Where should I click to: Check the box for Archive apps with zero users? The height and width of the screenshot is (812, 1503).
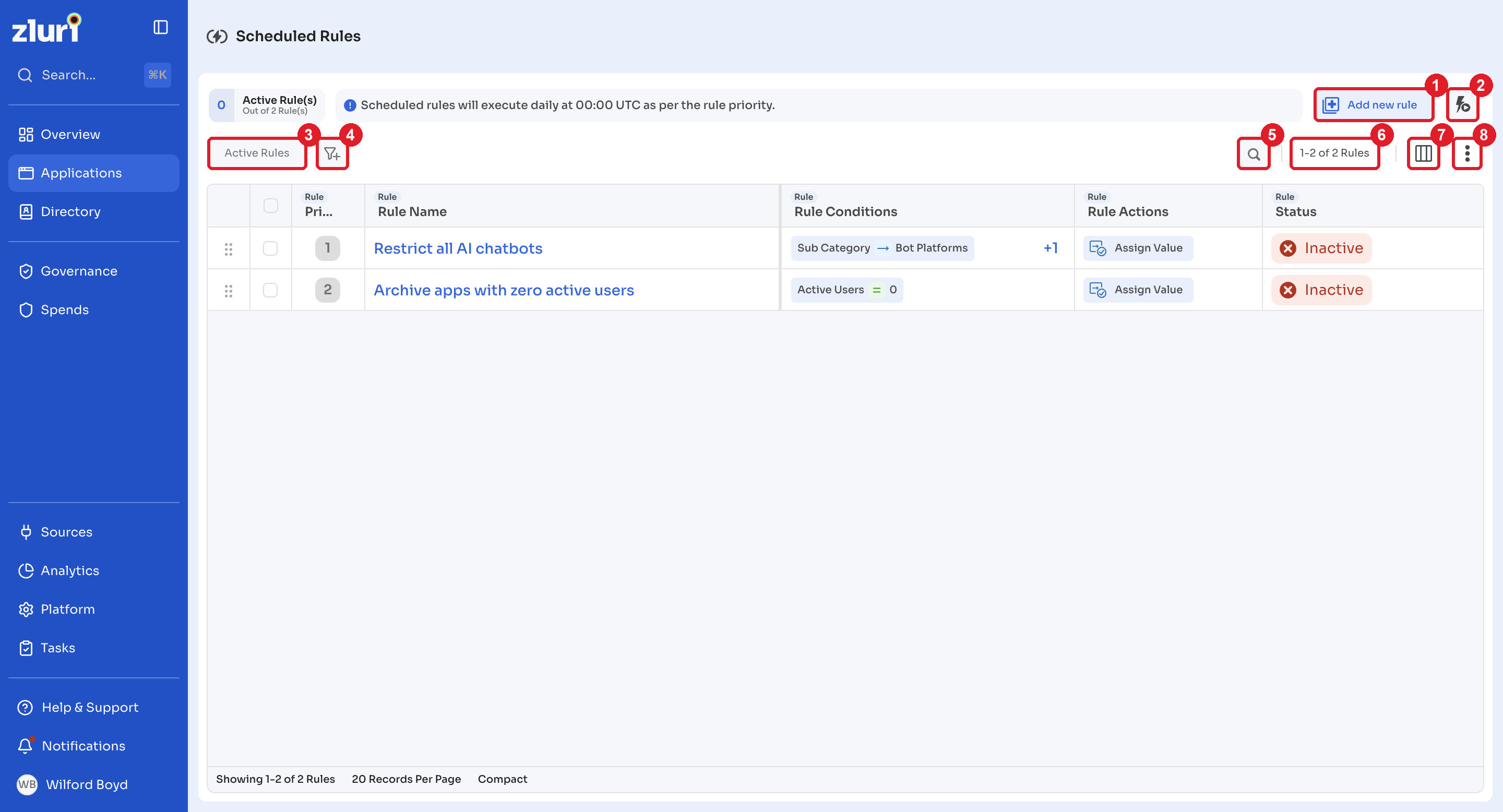270,290
